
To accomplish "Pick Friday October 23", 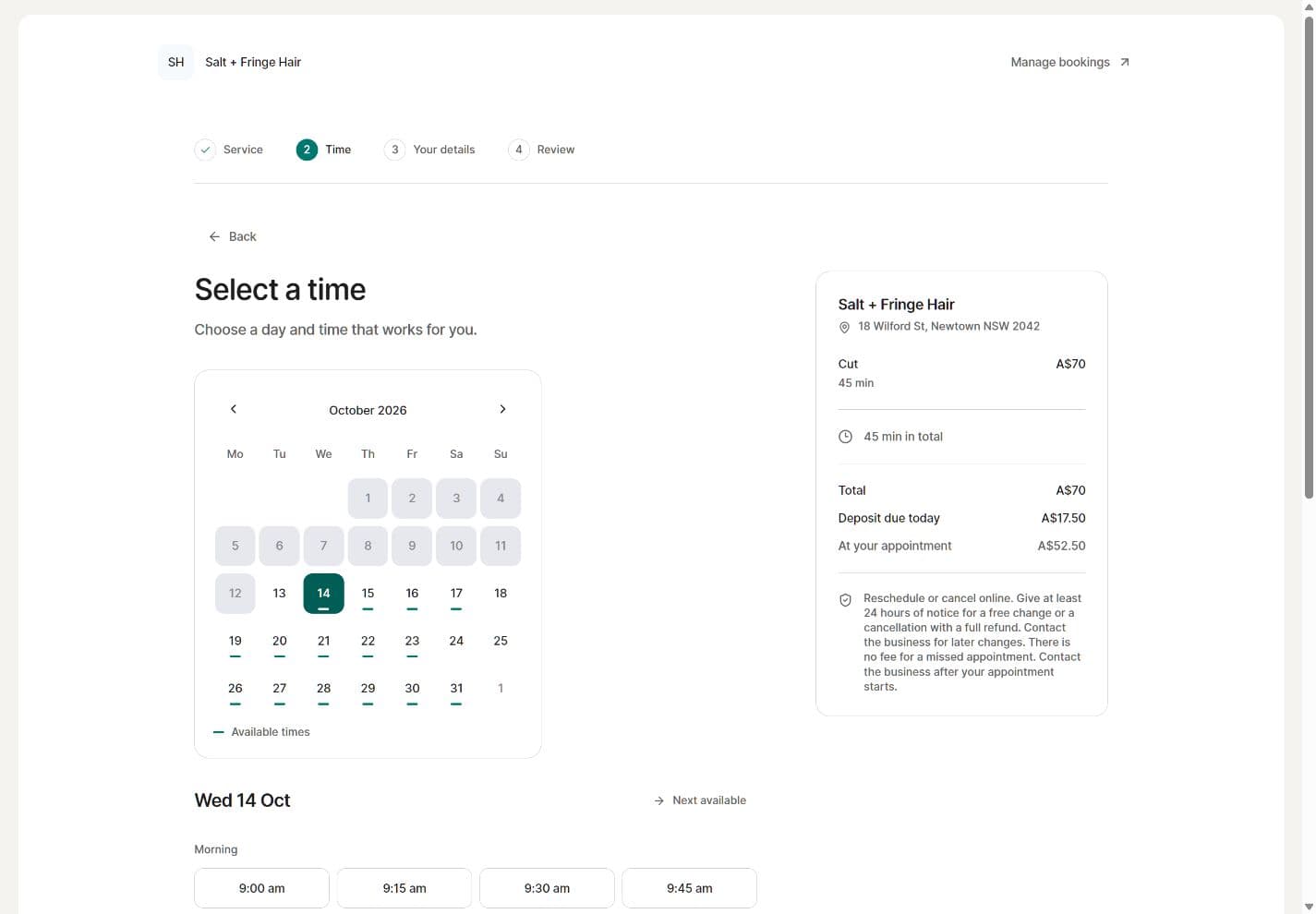I will pos(412,642).
